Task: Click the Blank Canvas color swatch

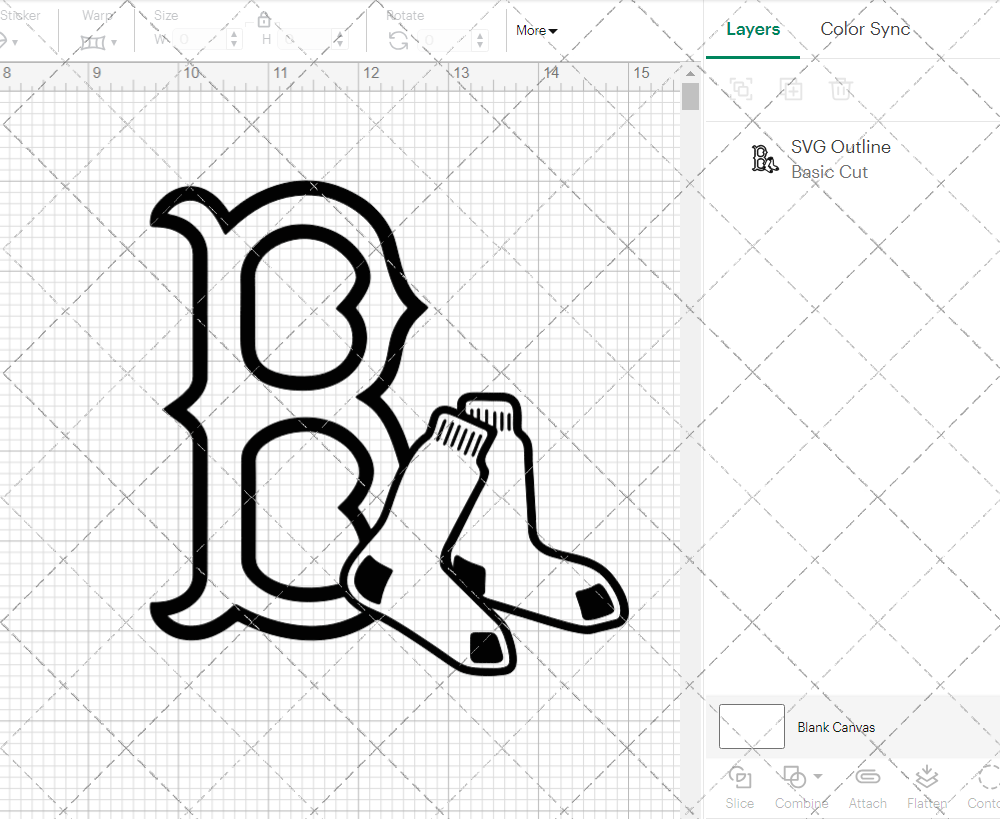Action: coord(750,727)
